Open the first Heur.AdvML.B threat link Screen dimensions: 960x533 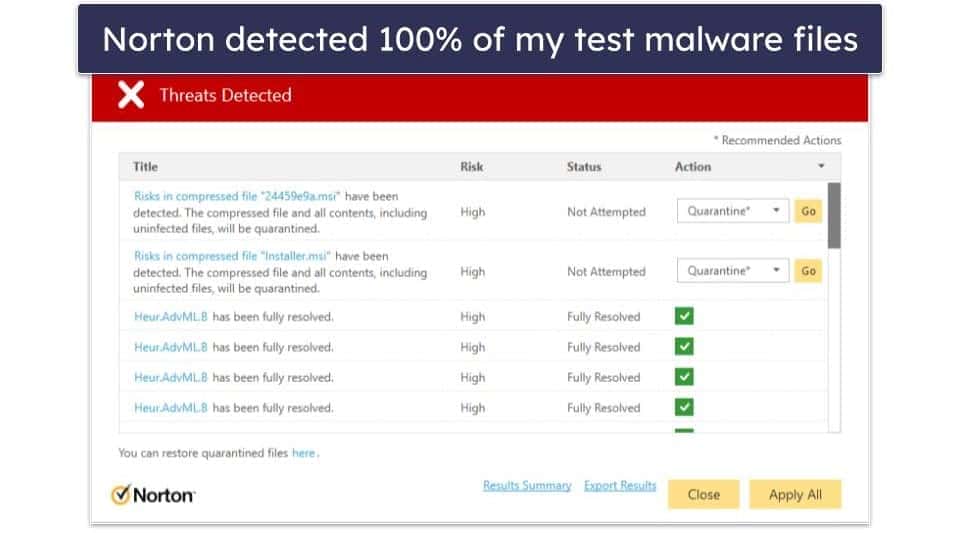[x=171, y=317]
